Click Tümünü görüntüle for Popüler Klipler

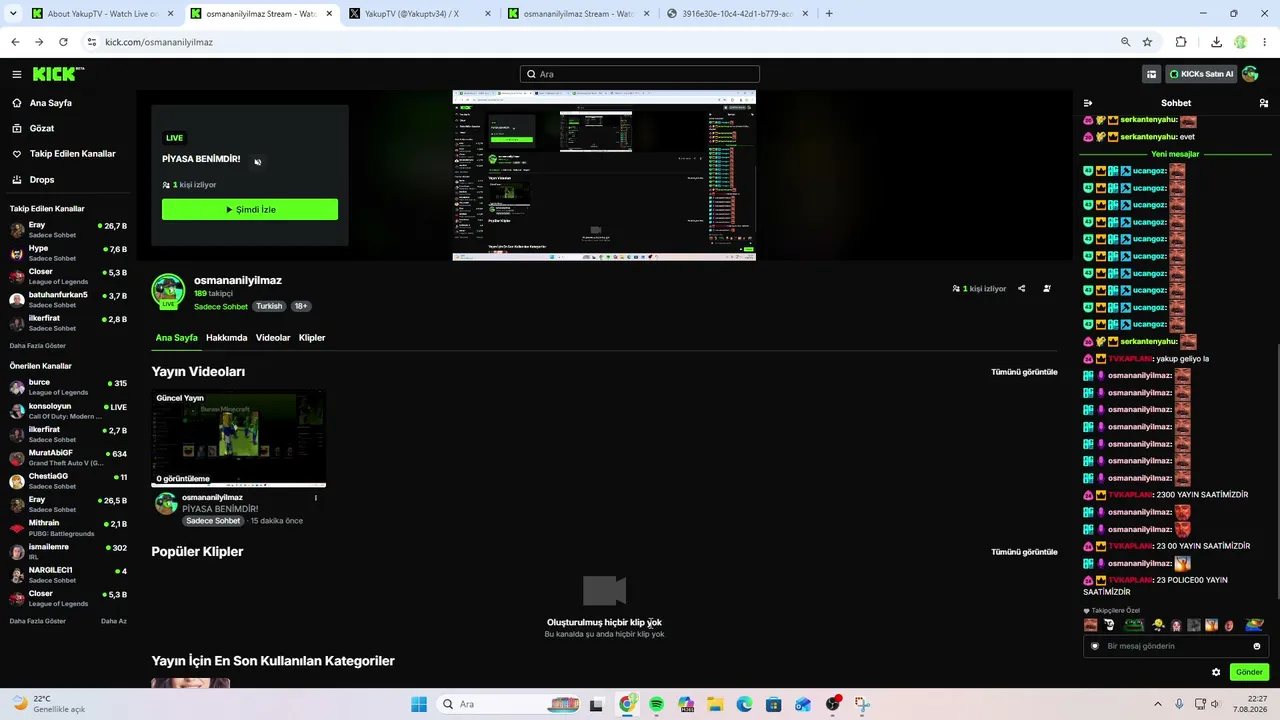(1024, 552)
